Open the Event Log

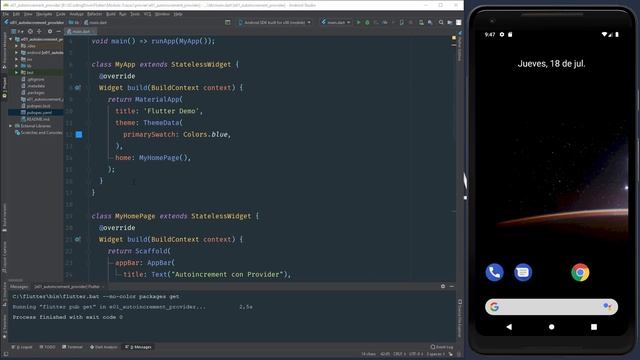pos(442,347)
